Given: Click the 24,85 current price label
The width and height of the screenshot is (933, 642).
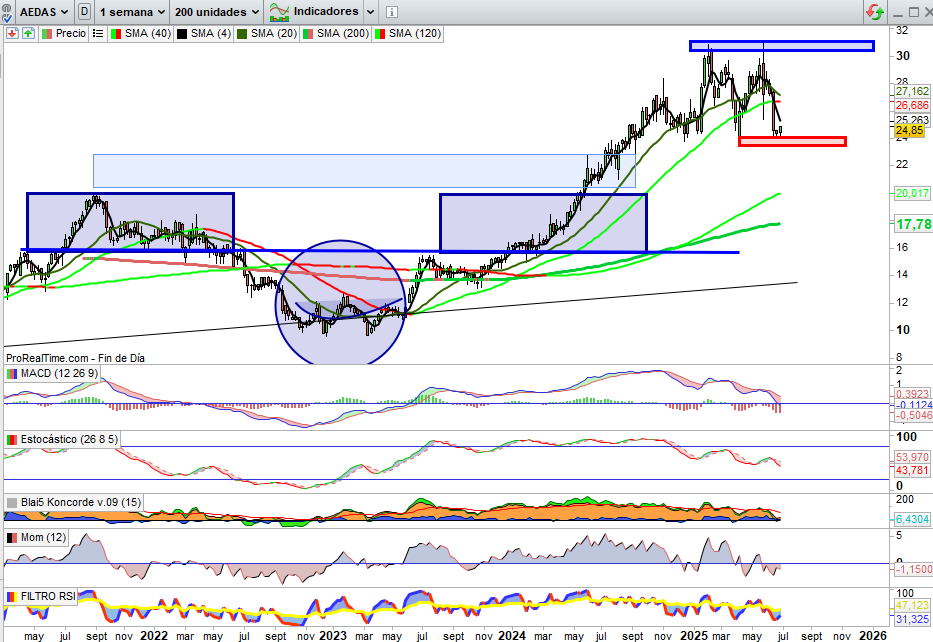Looking at the screenshot, I should pos(909,130).
